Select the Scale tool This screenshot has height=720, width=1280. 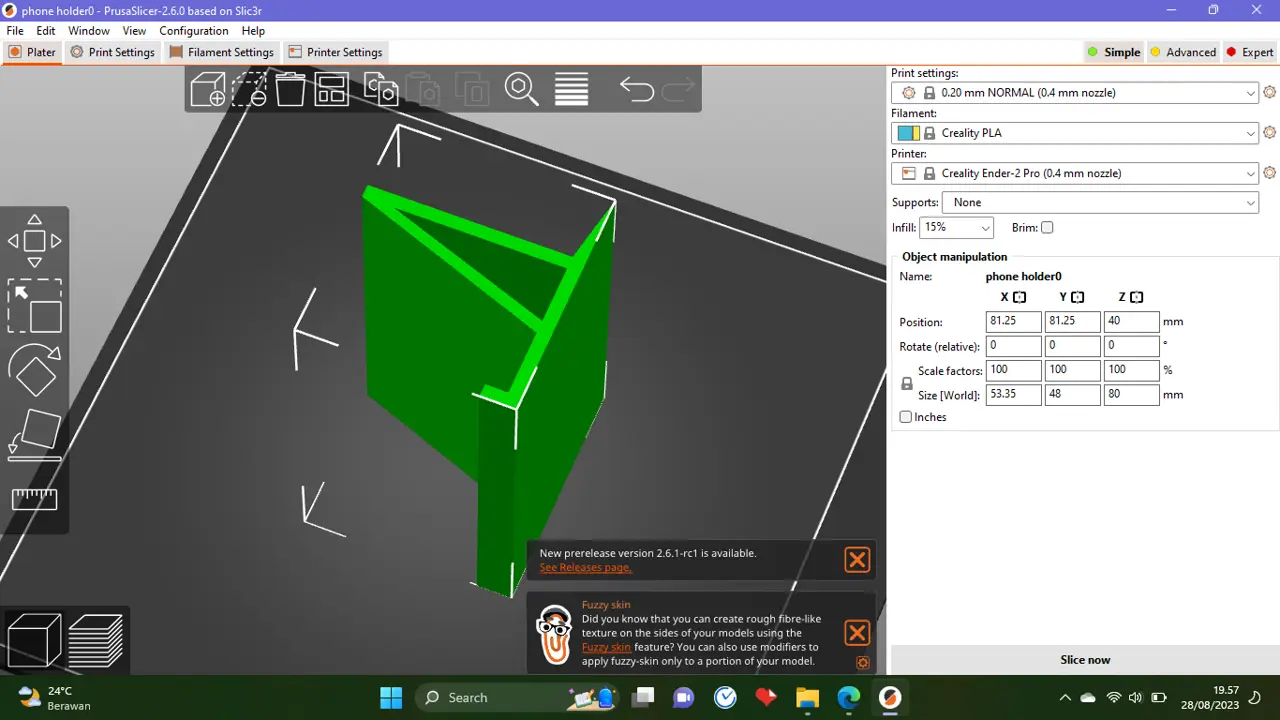pos(35,306)
